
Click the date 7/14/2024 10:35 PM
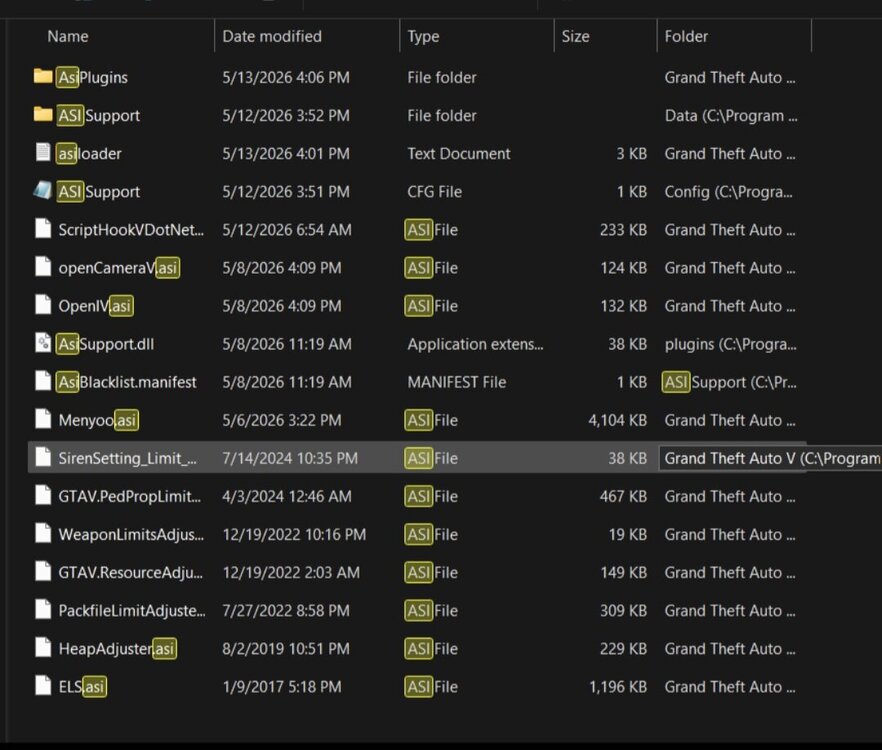(x=290, y=458)
